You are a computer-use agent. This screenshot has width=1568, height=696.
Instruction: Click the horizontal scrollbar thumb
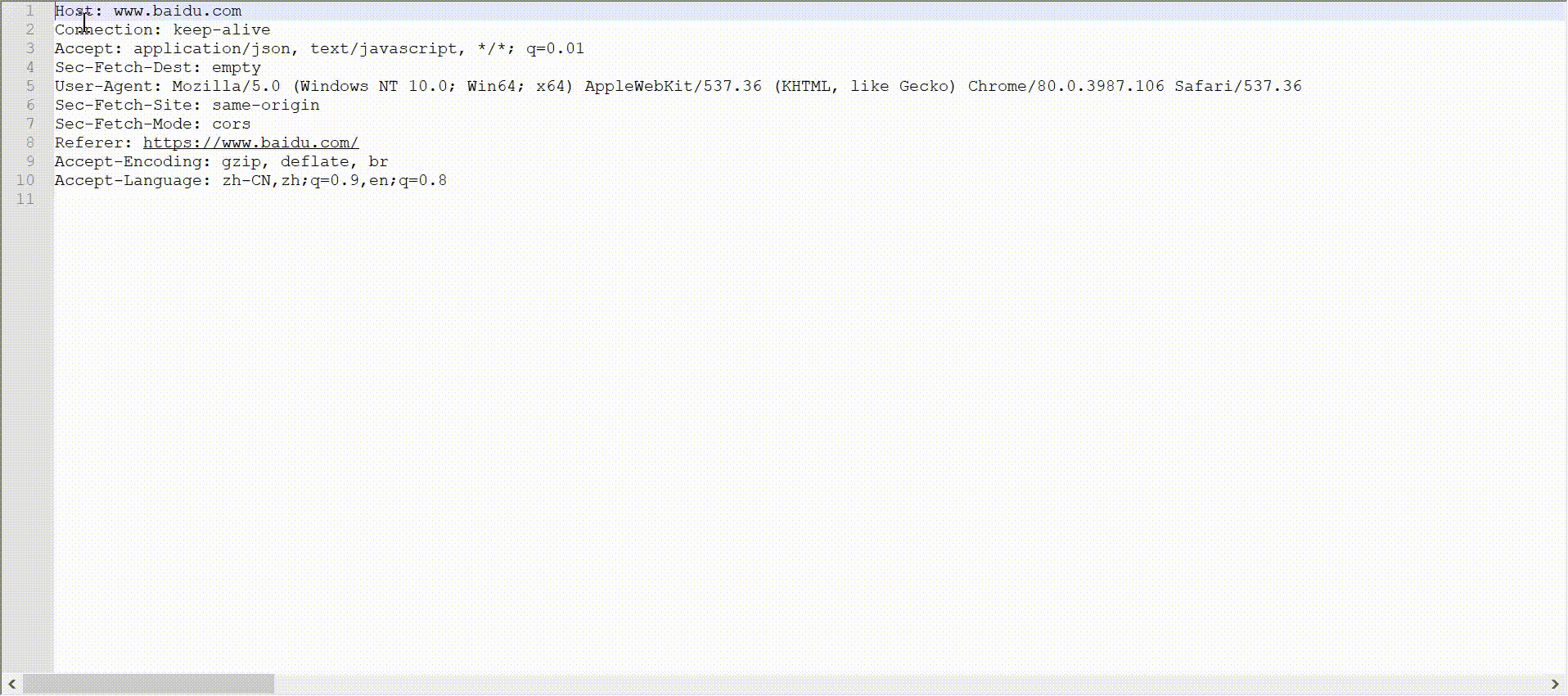click(148, 684)
